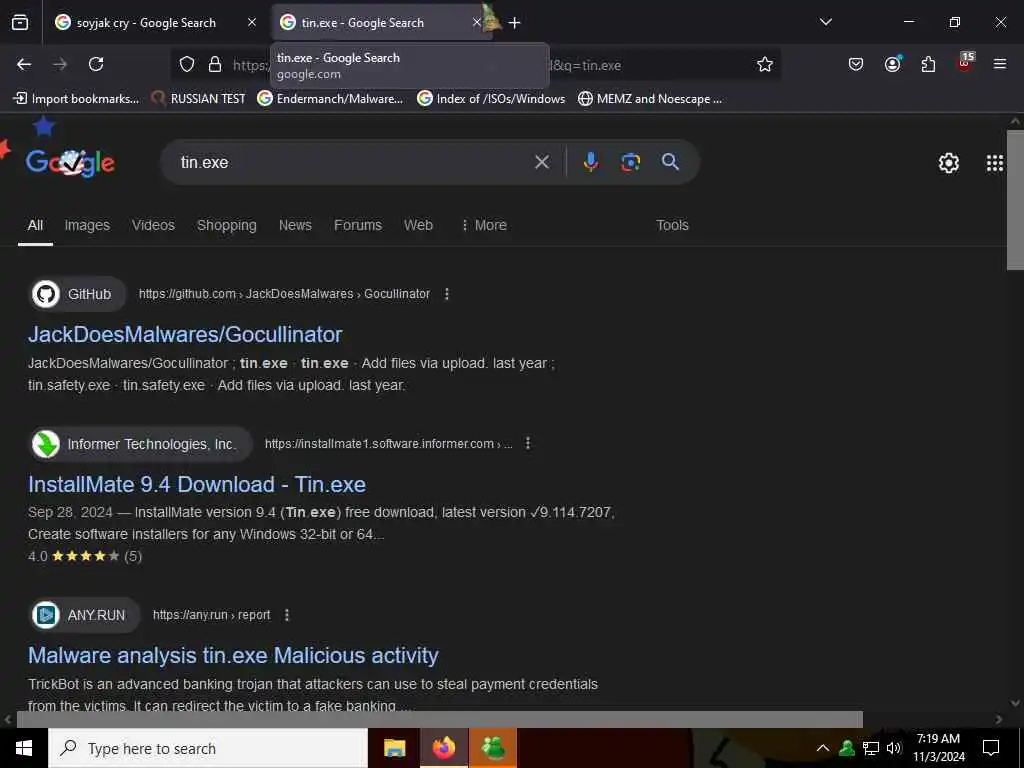Click the vertical page scrollbar thumb

point(1015,200)
